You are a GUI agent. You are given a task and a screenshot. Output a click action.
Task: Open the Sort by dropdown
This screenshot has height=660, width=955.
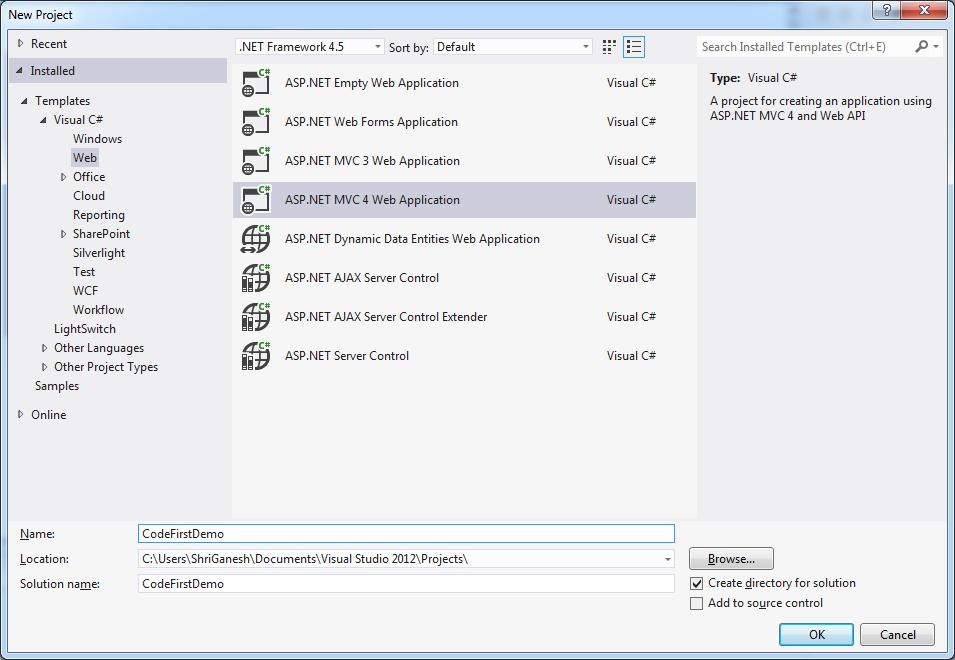[x=514, y=47]
